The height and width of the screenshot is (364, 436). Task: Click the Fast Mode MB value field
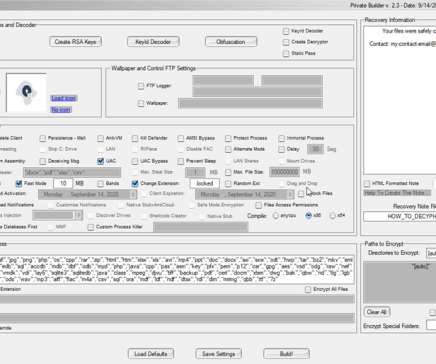[63, 183]
